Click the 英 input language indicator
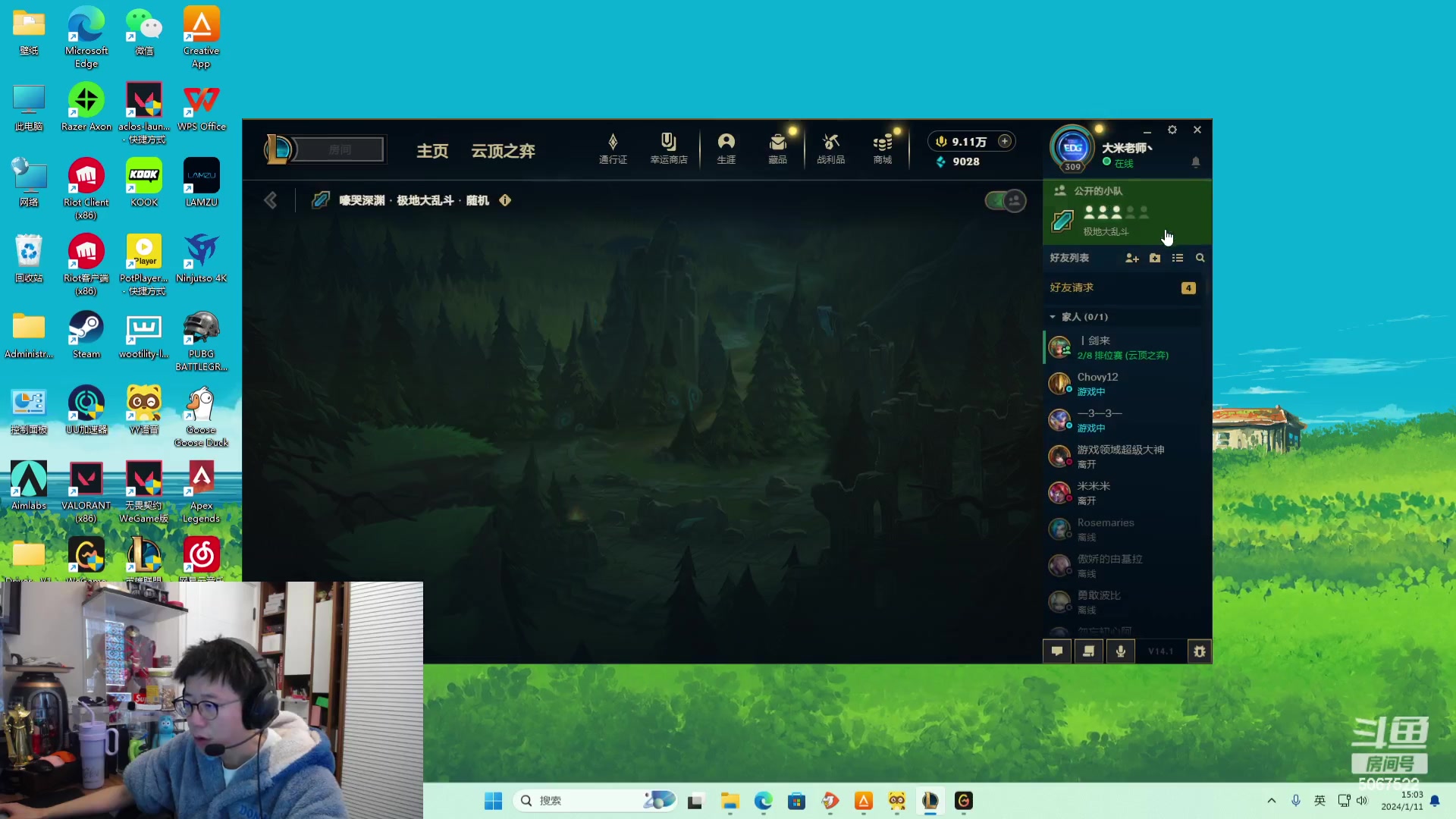Screen dimensions: 1456x819 (1320, 801)
